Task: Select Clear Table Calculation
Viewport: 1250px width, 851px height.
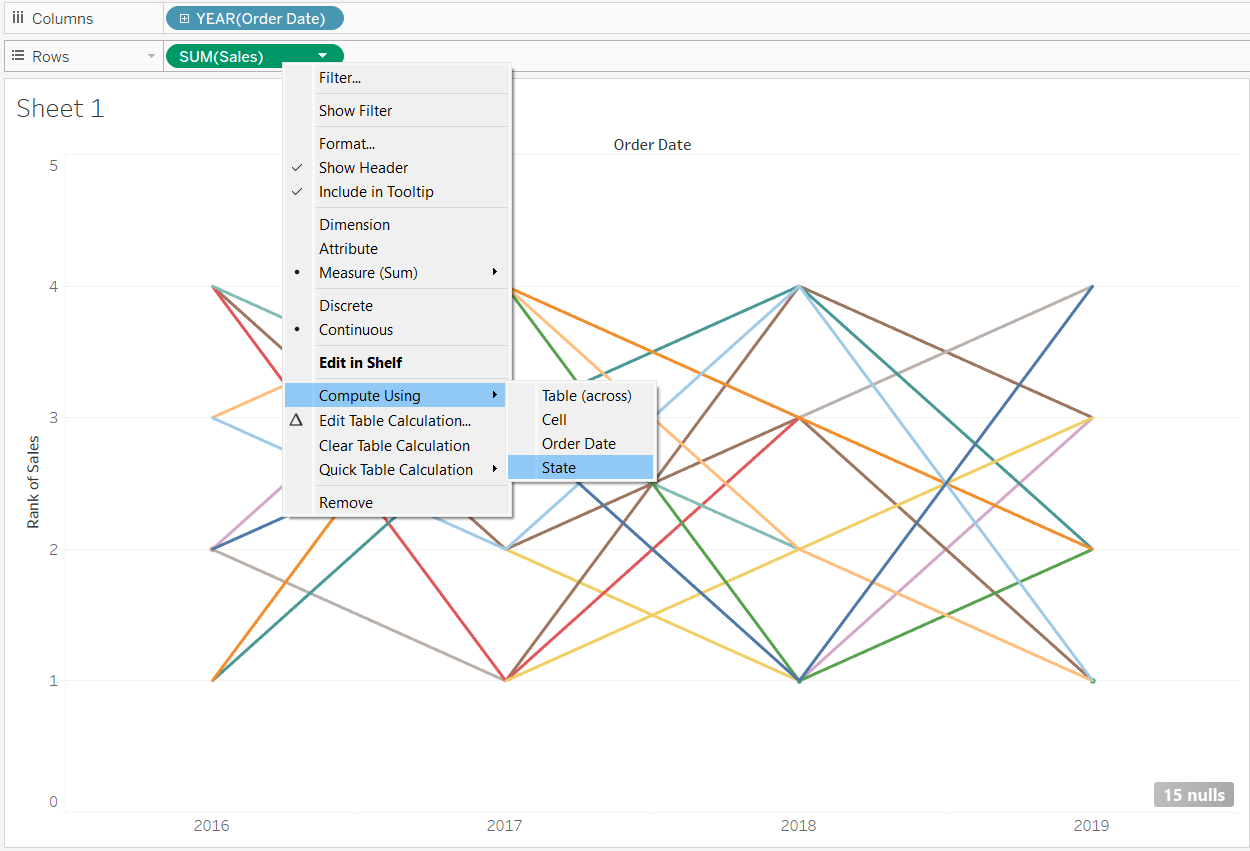Action: 398,445
